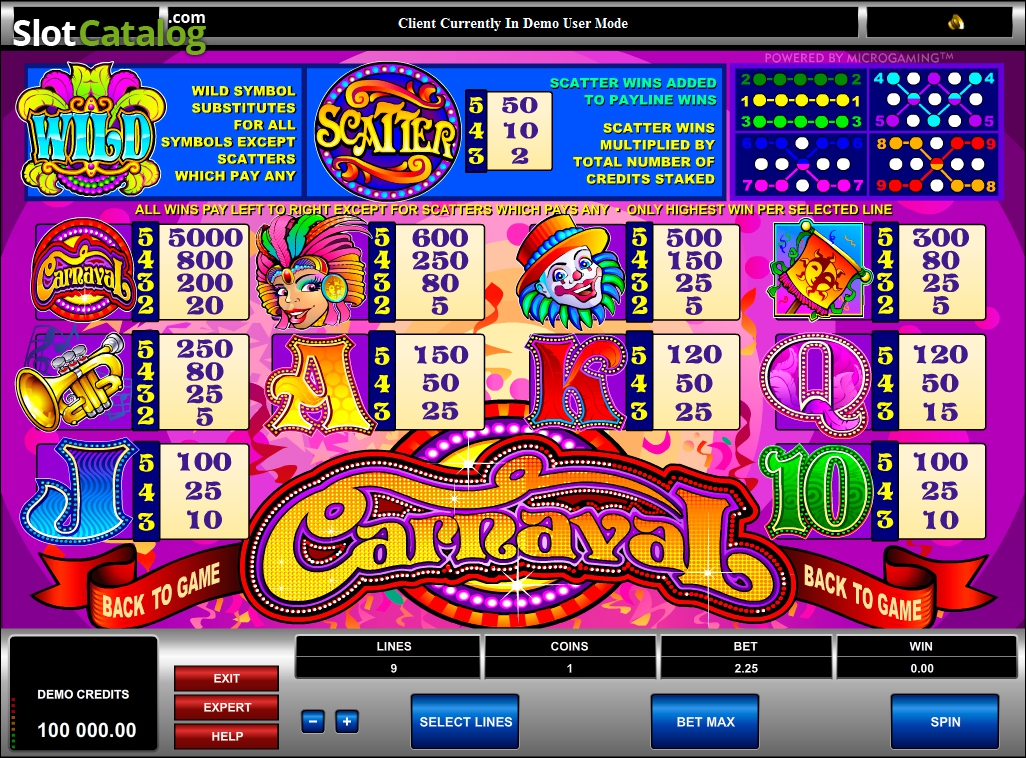Switch to Expert mode
This screenshot has height=758, width=1026.
(226, 708)
